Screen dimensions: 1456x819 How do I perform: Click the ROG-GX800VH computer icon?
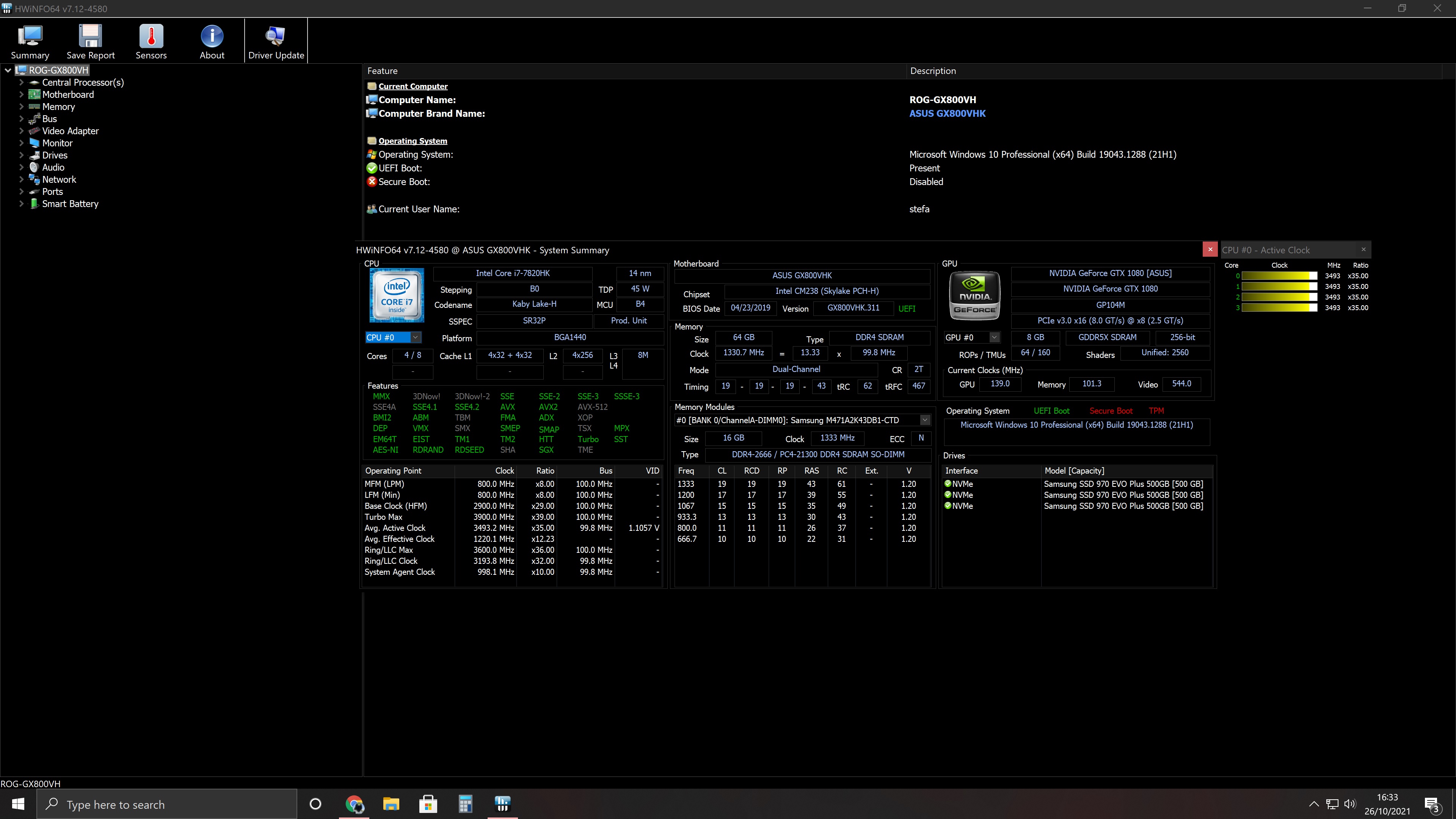click(22, 70)
